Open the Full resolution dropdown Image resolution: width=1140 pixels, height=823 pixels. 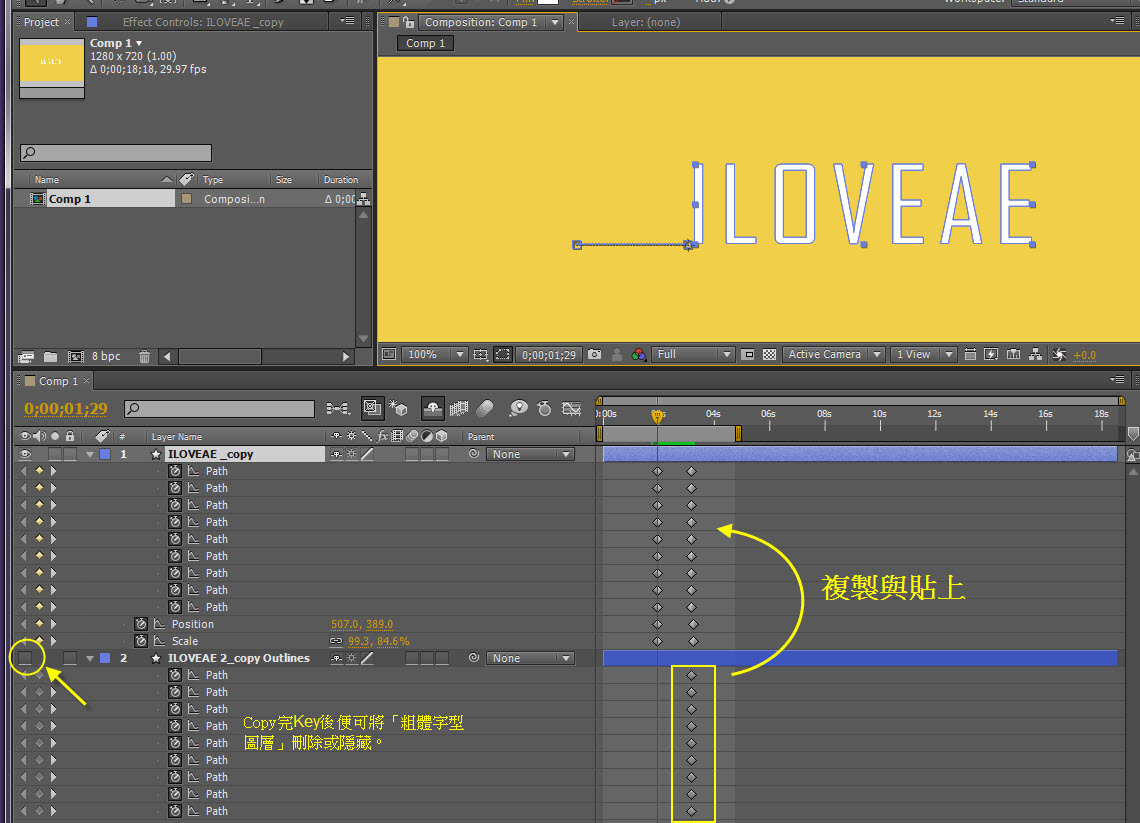pos(693,355)
